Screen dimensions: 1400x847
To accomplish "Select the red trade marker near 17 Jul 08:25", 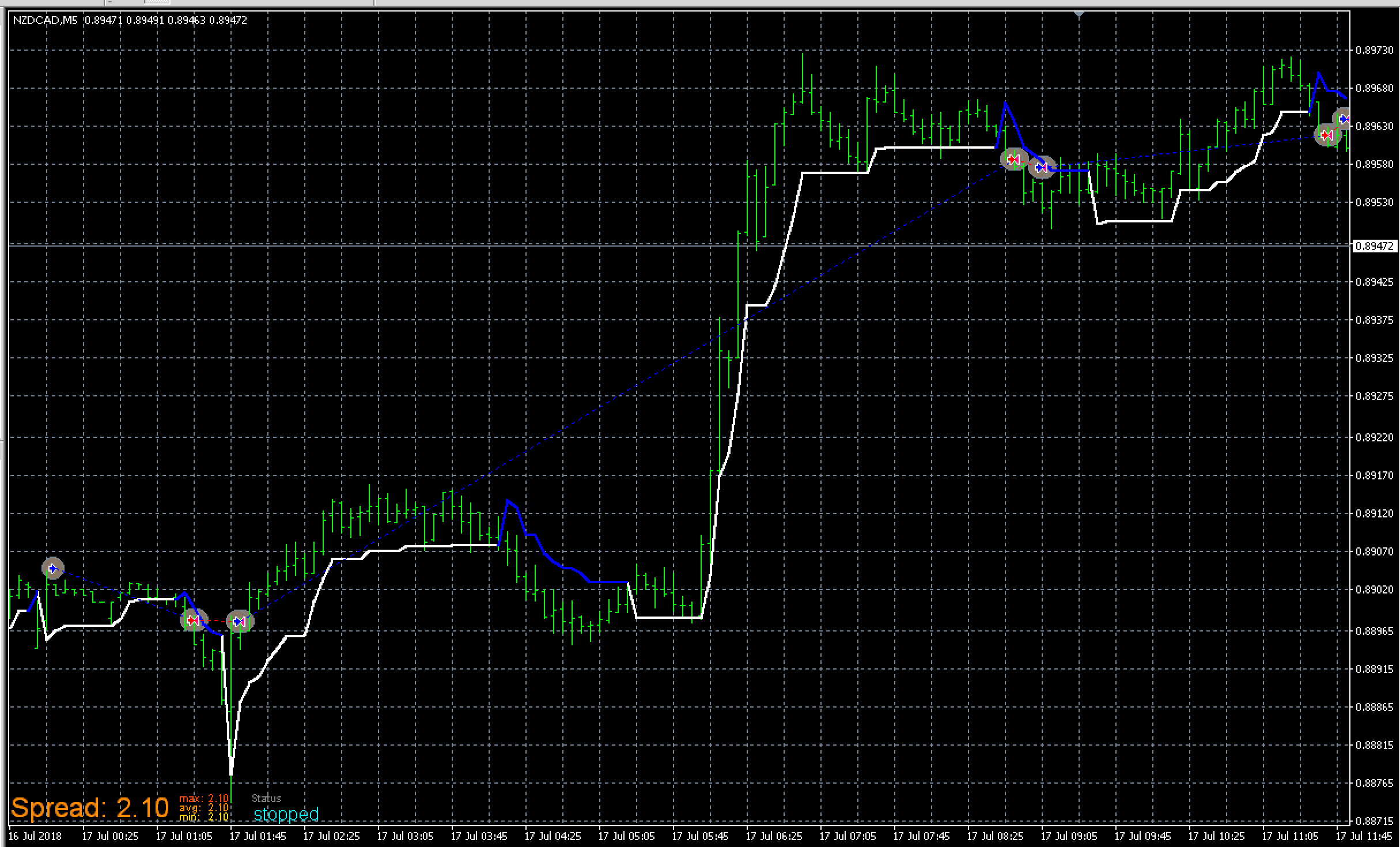I will tap(1014, 159).
